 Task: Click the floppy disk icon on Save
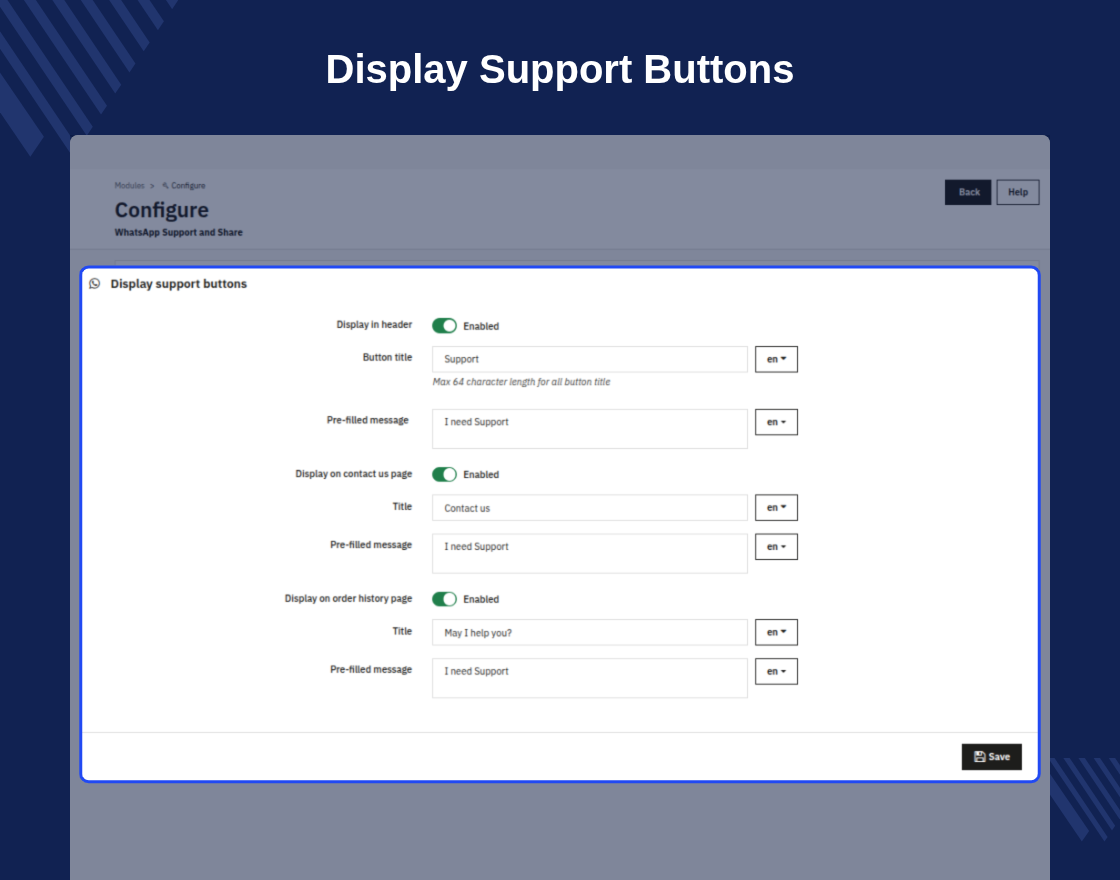[979, 756]
